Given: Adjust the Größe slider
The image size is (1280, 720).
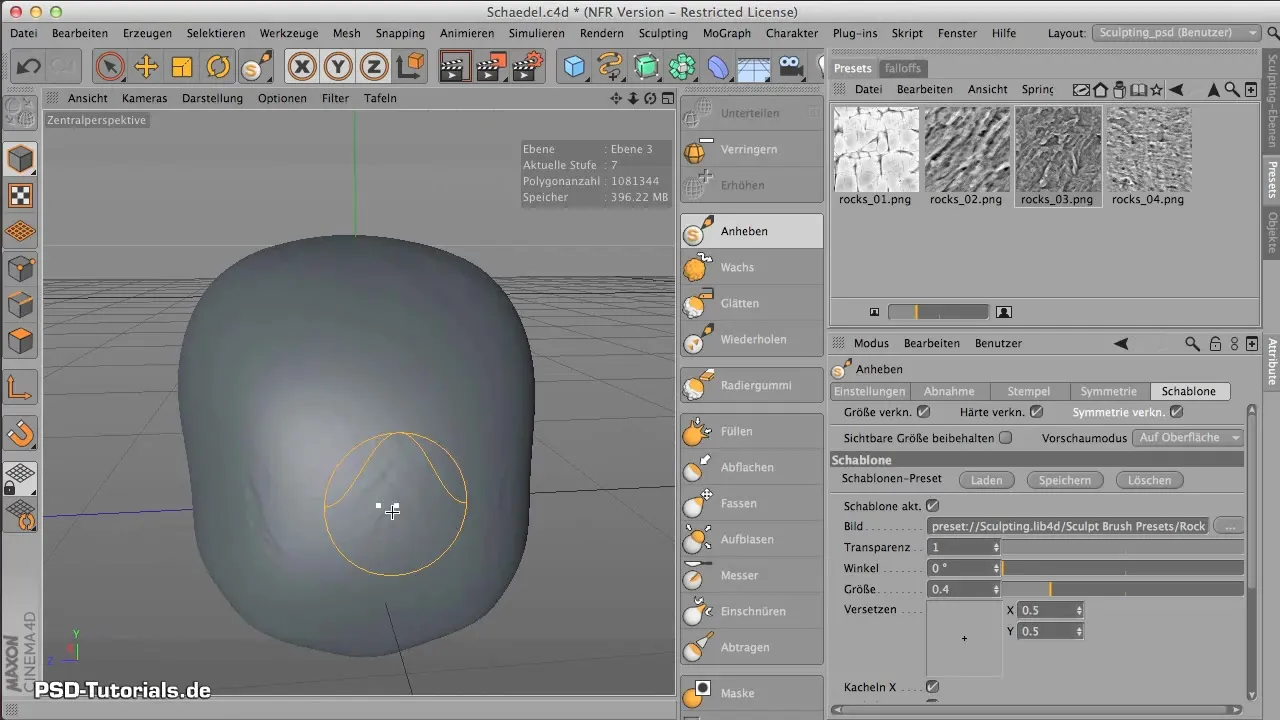Looking at the screenshot, I should click(1124, 589).
